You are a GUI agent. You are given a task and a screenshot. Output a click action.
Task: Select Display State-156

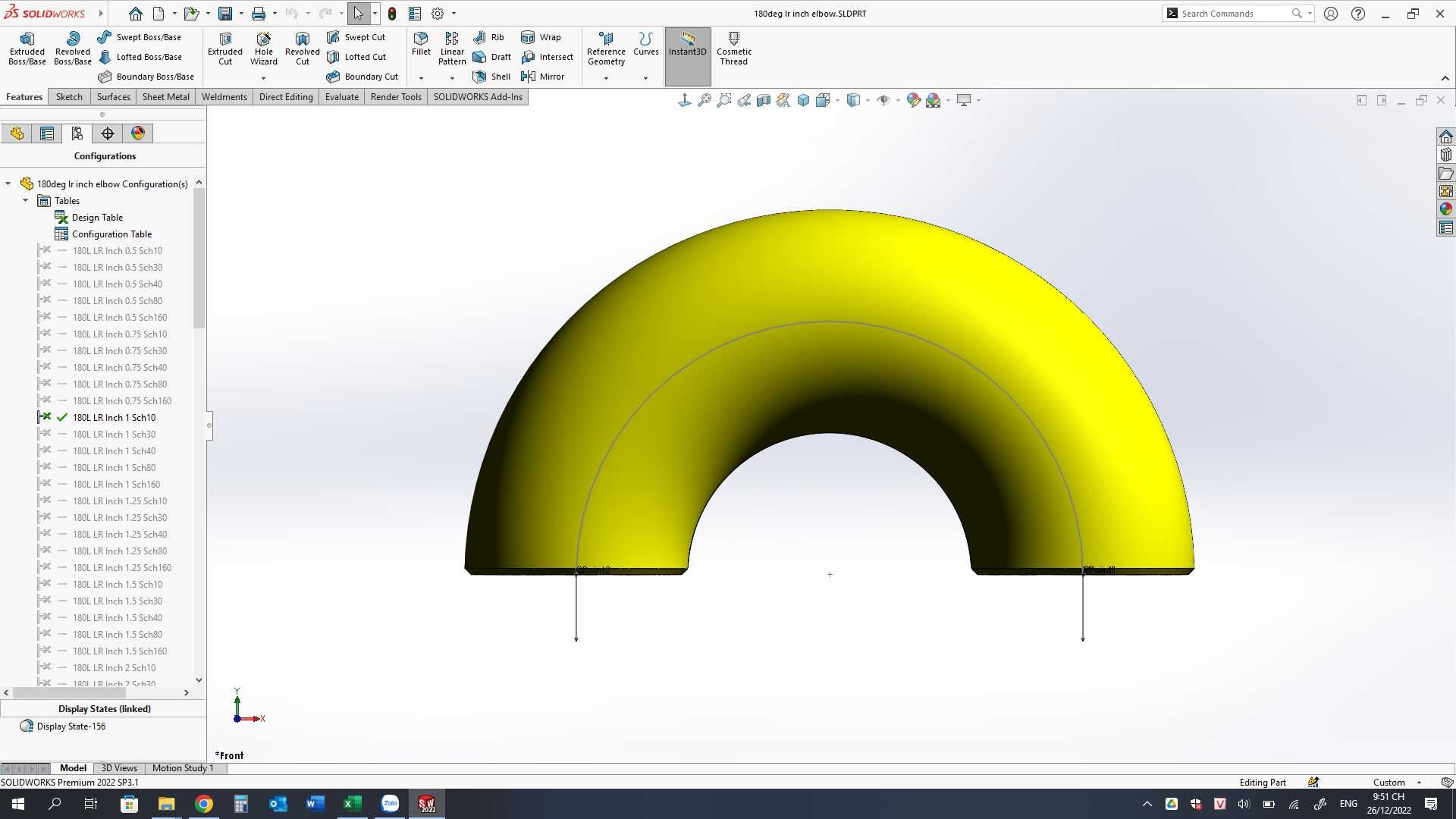tap(71, 726)
